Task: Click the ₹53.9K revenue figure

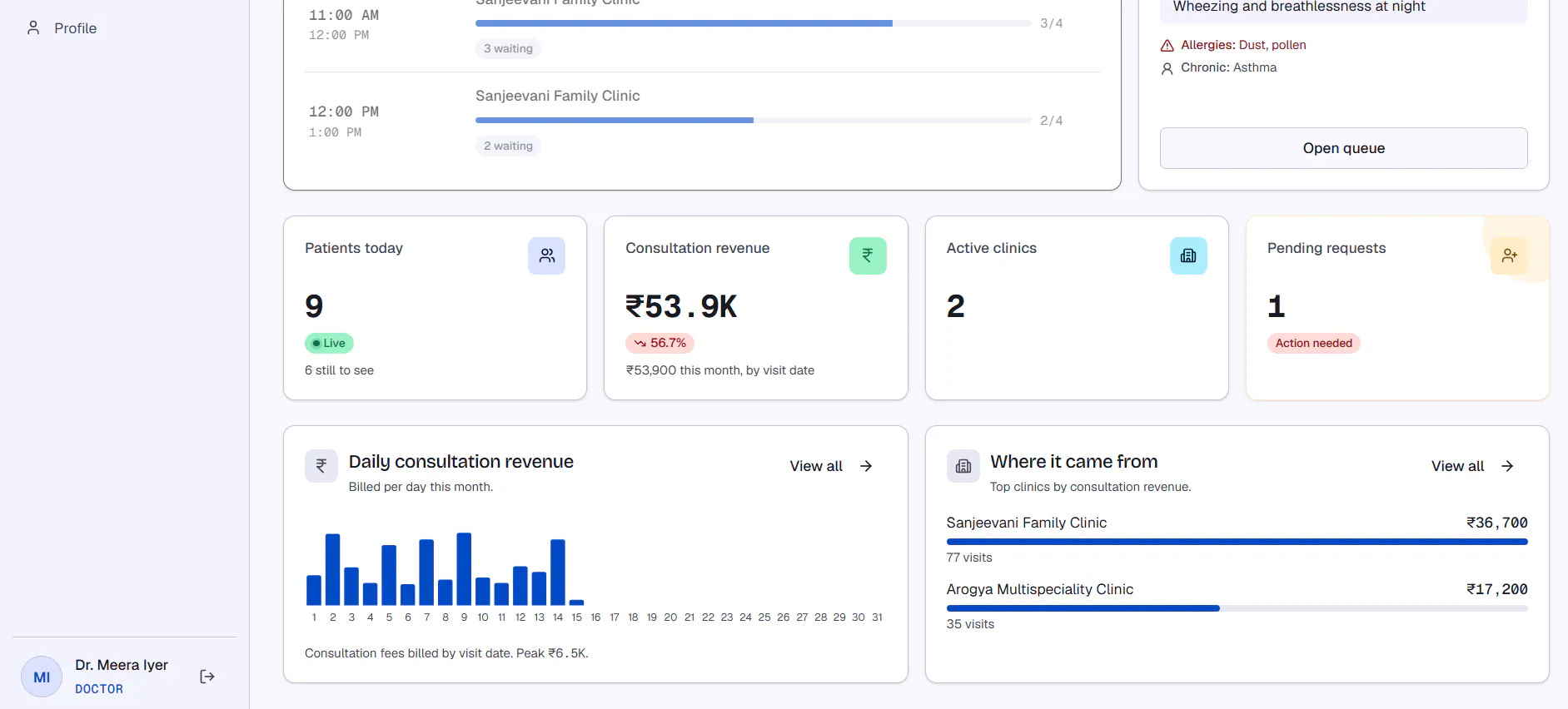Action: 681,306
